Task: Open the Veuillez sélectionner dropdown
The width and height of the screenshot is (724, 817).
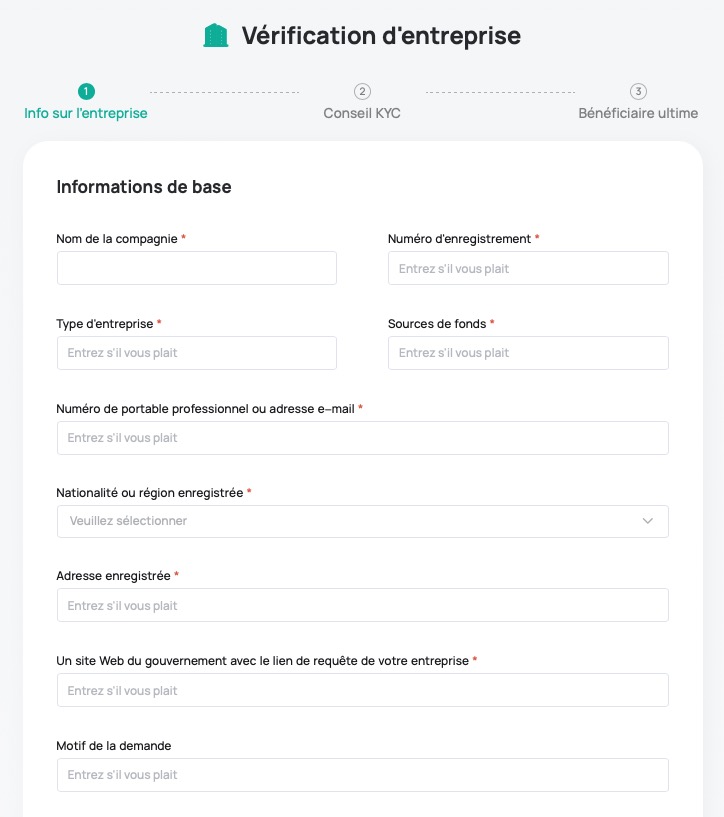Action: (363, 521)
